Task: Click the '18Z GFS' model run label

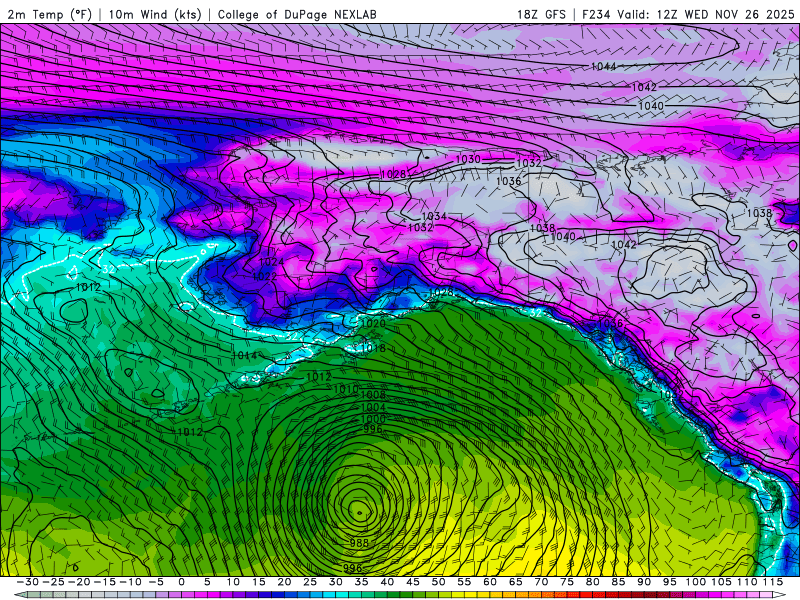Action: 541,14
